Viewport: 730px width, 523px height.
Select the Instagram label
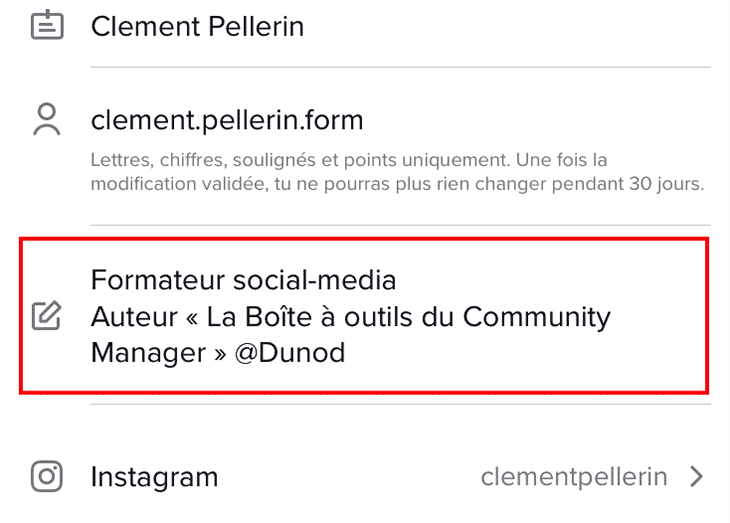154,477
